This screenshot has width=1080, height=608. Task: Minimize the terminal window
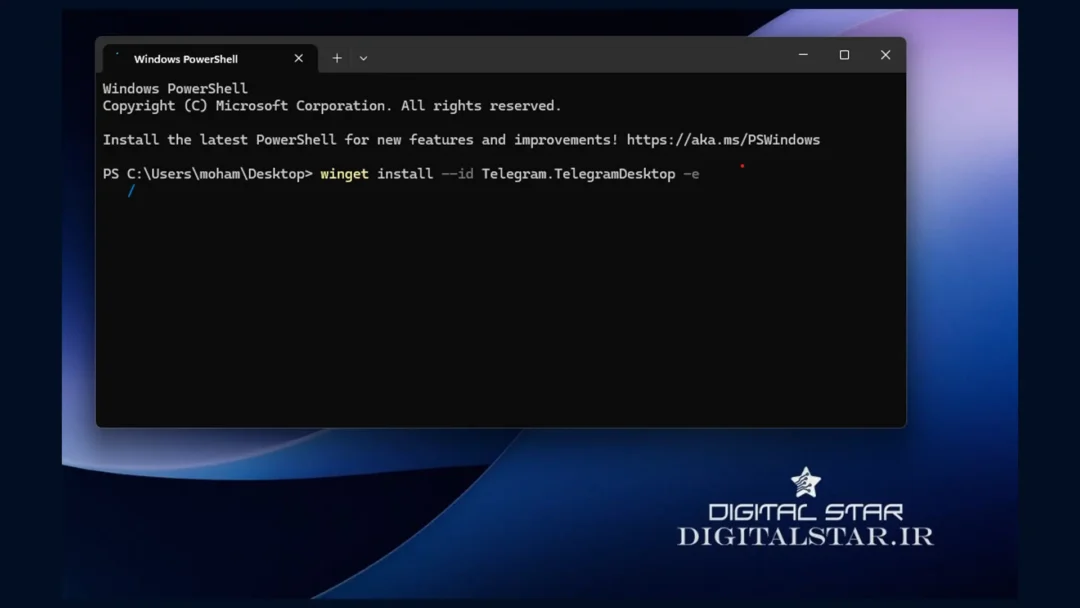click(x=803, y=55)
